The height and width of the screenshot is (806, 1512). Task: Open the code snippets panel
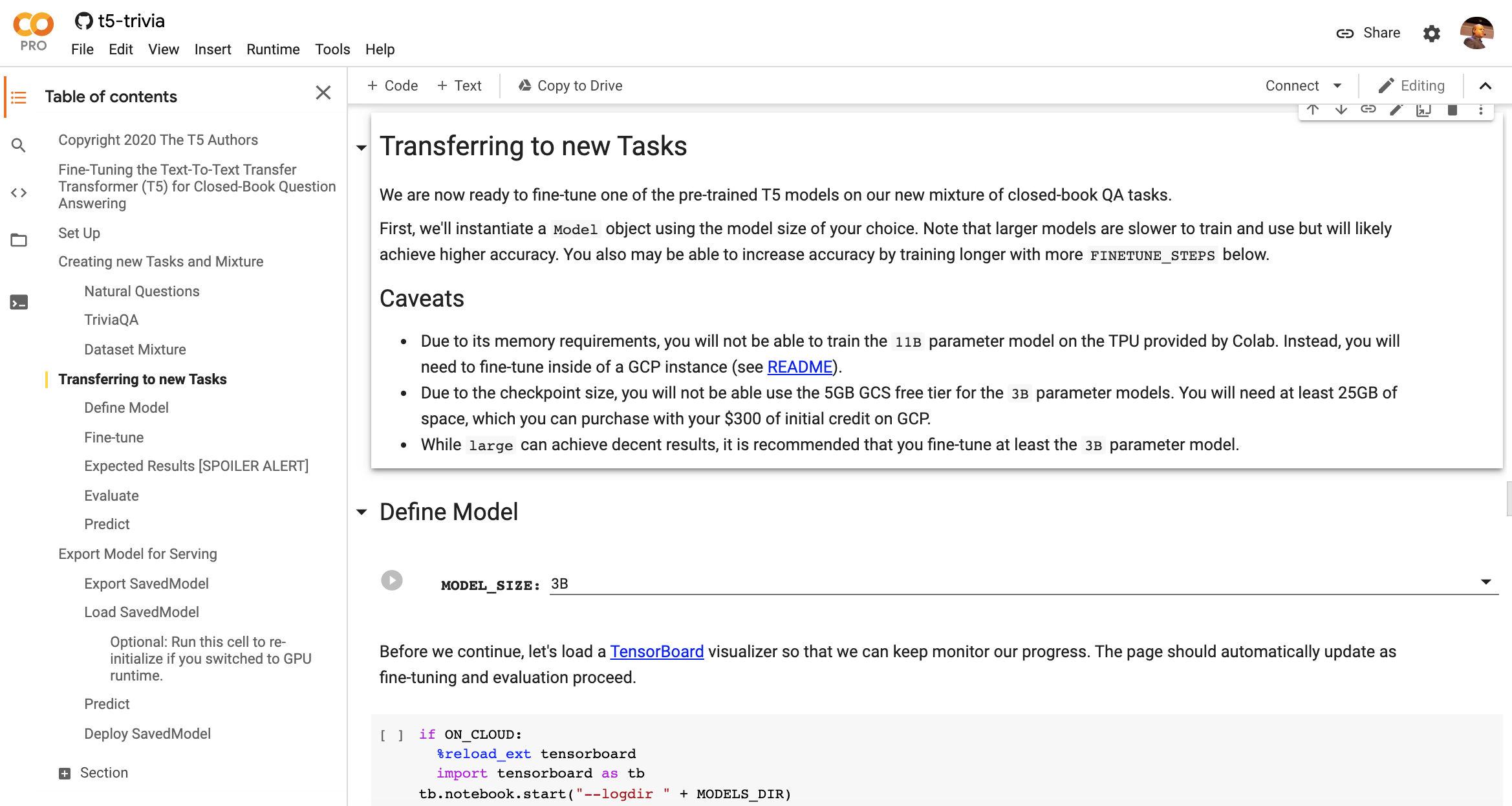click(x=19, y=193)
